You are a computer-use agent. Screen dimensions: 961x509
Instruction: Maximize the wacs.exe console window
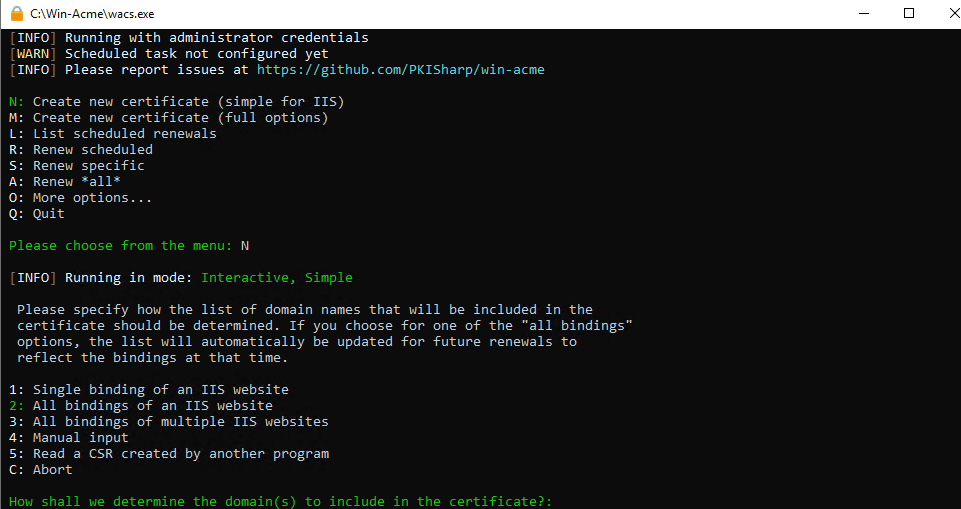click(x=909, y=13)
